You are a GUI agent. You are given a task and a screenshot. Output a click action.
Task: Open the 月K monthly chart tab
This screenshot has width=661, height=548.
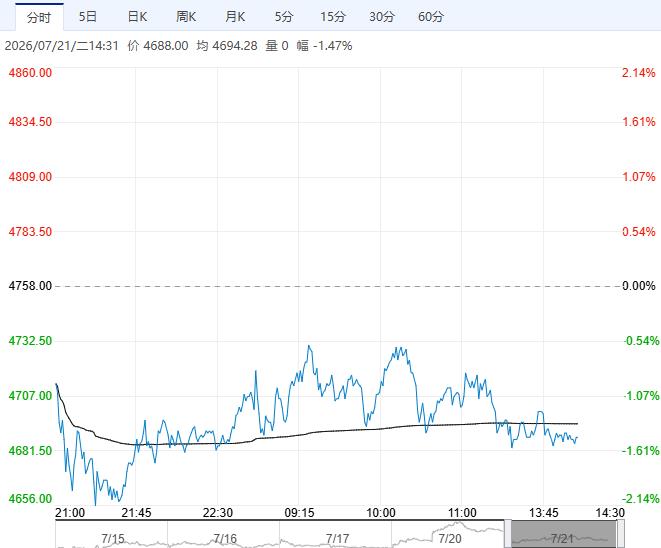tap(235, 17)
